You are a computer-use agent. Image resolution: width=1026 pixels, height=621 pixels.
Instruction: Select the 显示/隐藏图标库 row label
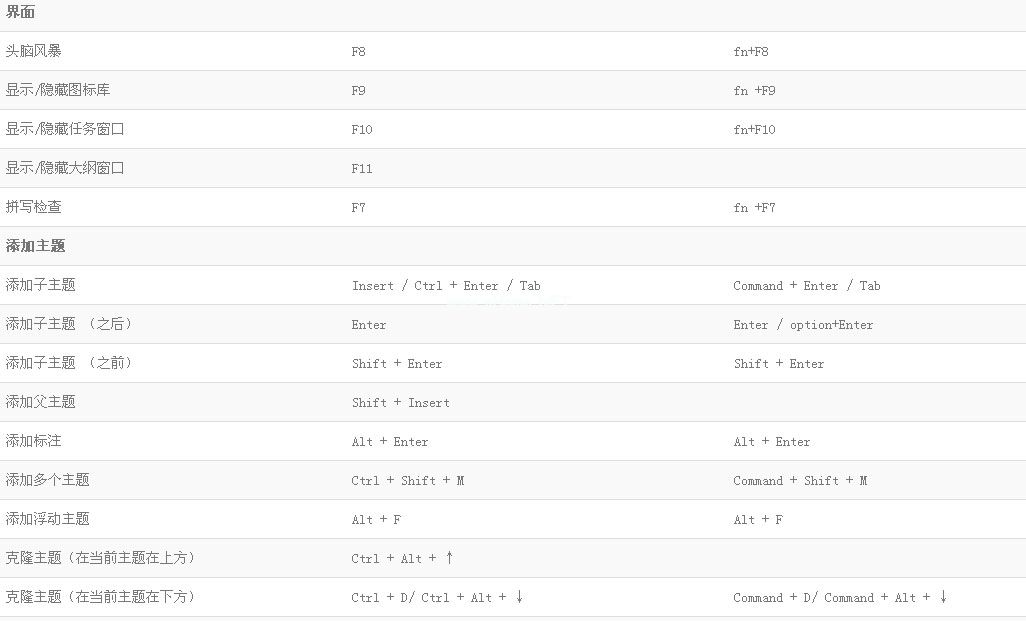click(58, 90)
